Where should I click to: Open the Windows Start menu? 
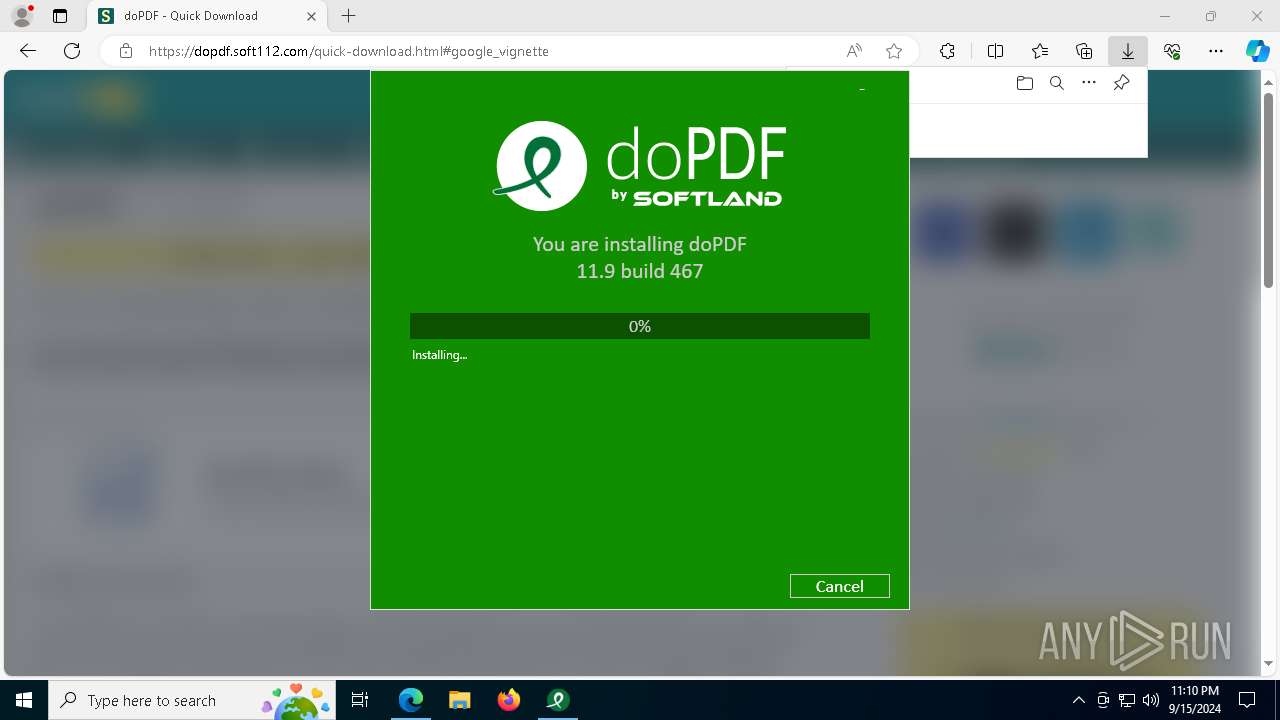click(24, 700)
